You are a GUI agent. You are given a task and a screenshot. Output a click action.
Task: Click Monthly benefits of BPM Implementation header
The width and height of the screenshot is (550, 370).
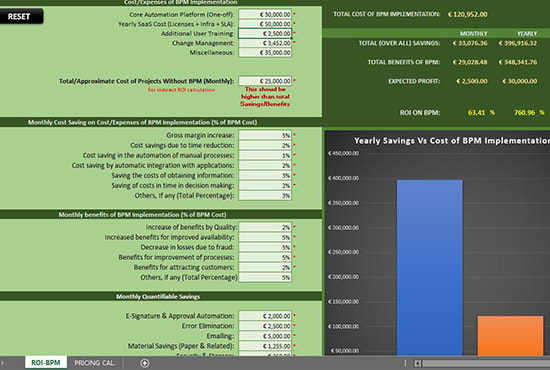tap(142, 215)
